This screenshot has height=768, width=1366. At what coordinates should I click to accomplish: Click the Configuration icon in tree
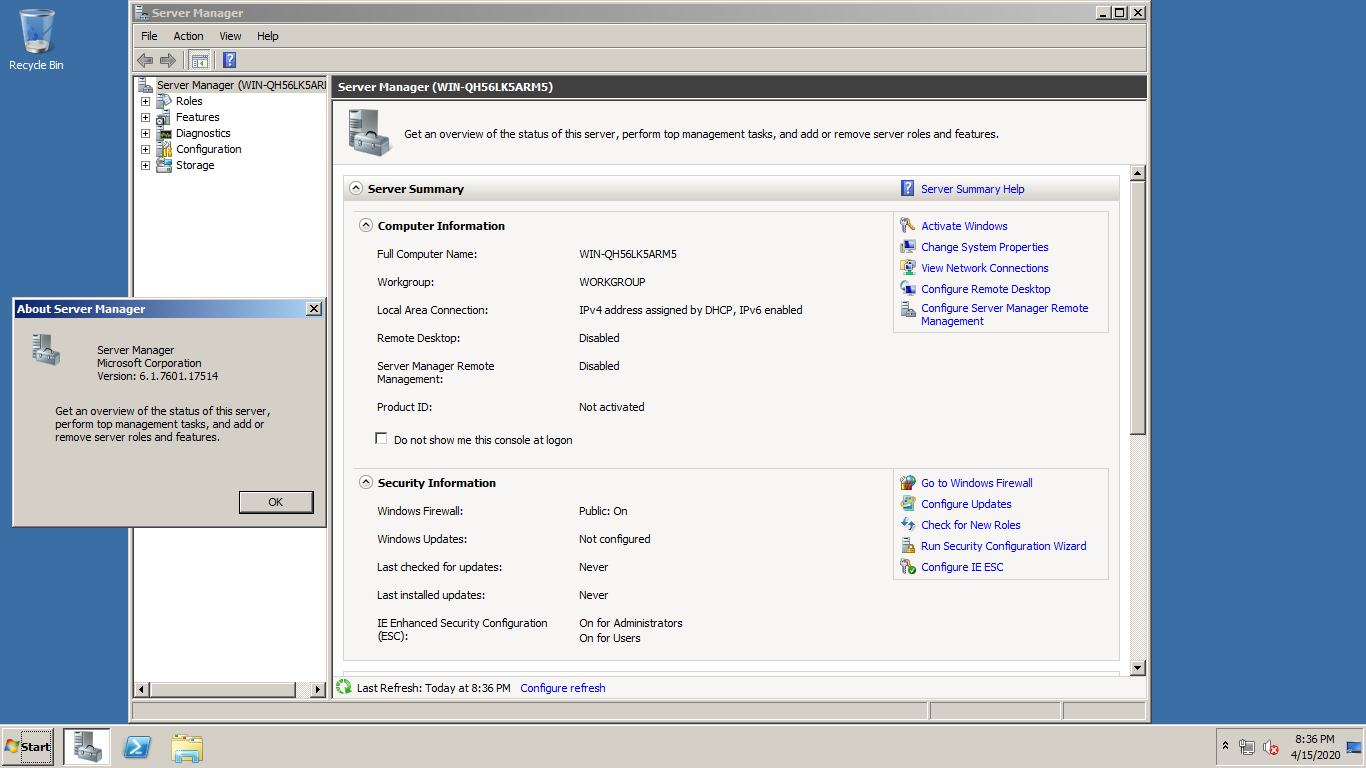coord(164,149)
